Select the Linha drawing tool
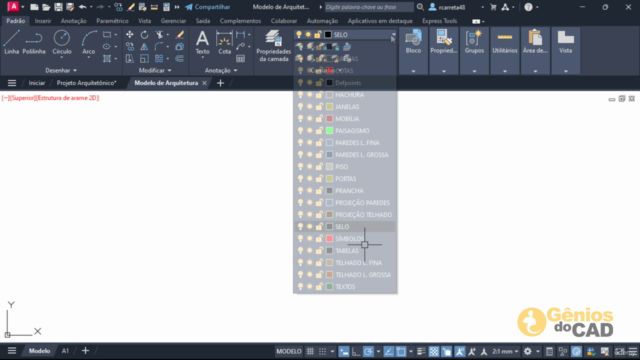The width and height of the screenshot is (640, 360). click(11, 42)
